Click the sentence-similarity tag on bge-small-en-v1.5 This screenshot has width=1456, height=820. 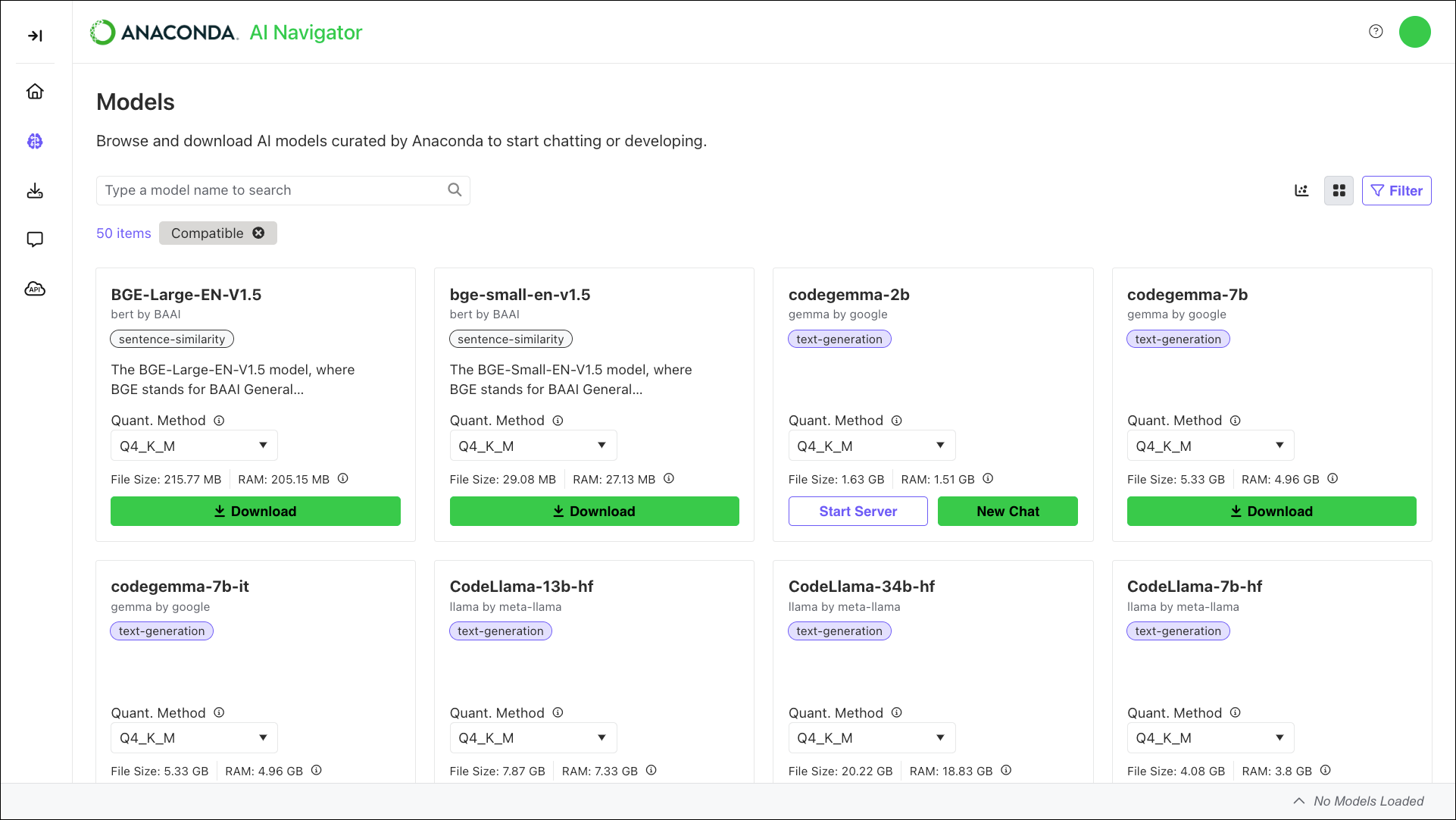(511, 339)
